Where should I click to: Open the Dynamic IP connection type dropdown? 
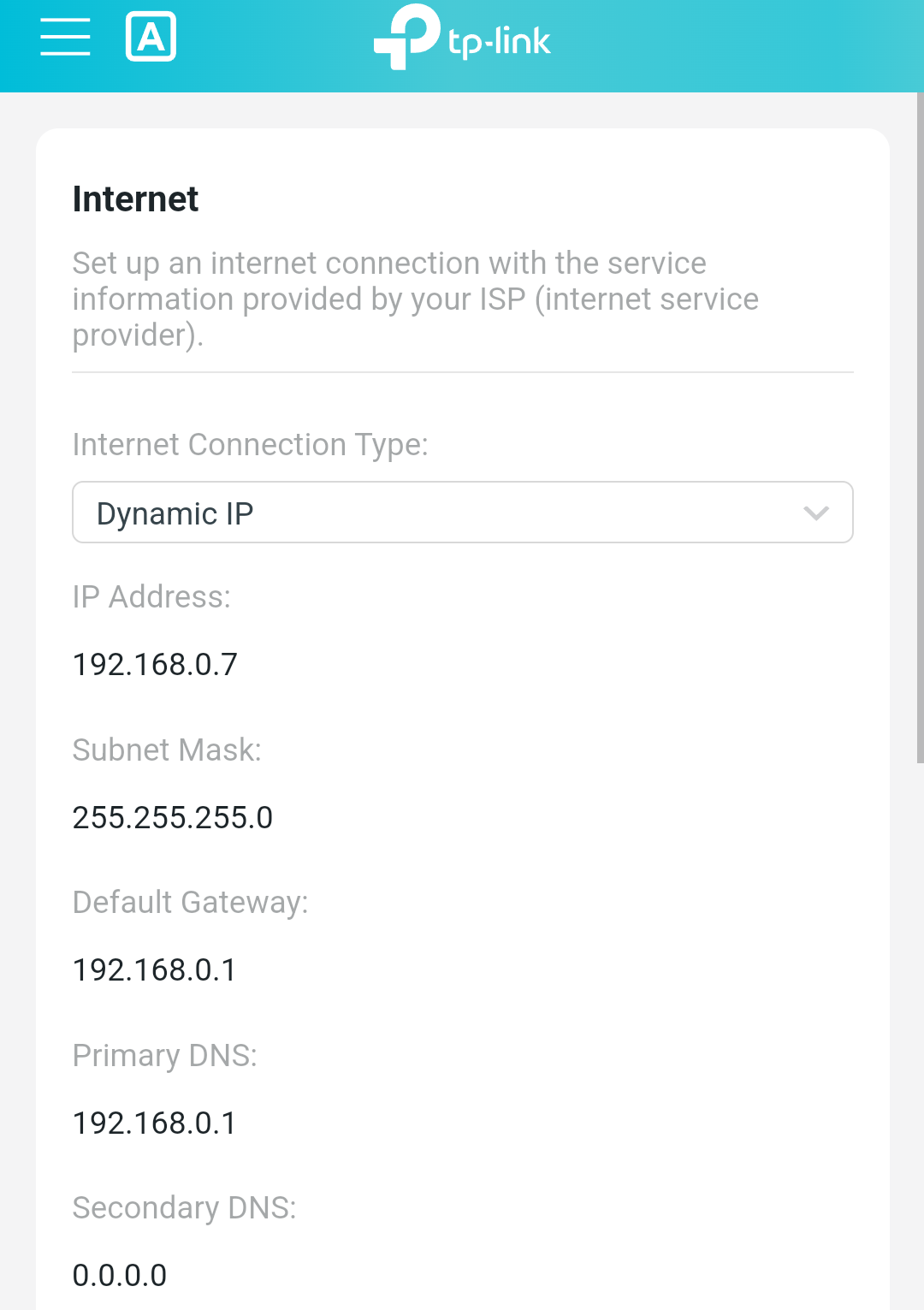(445, 513)
